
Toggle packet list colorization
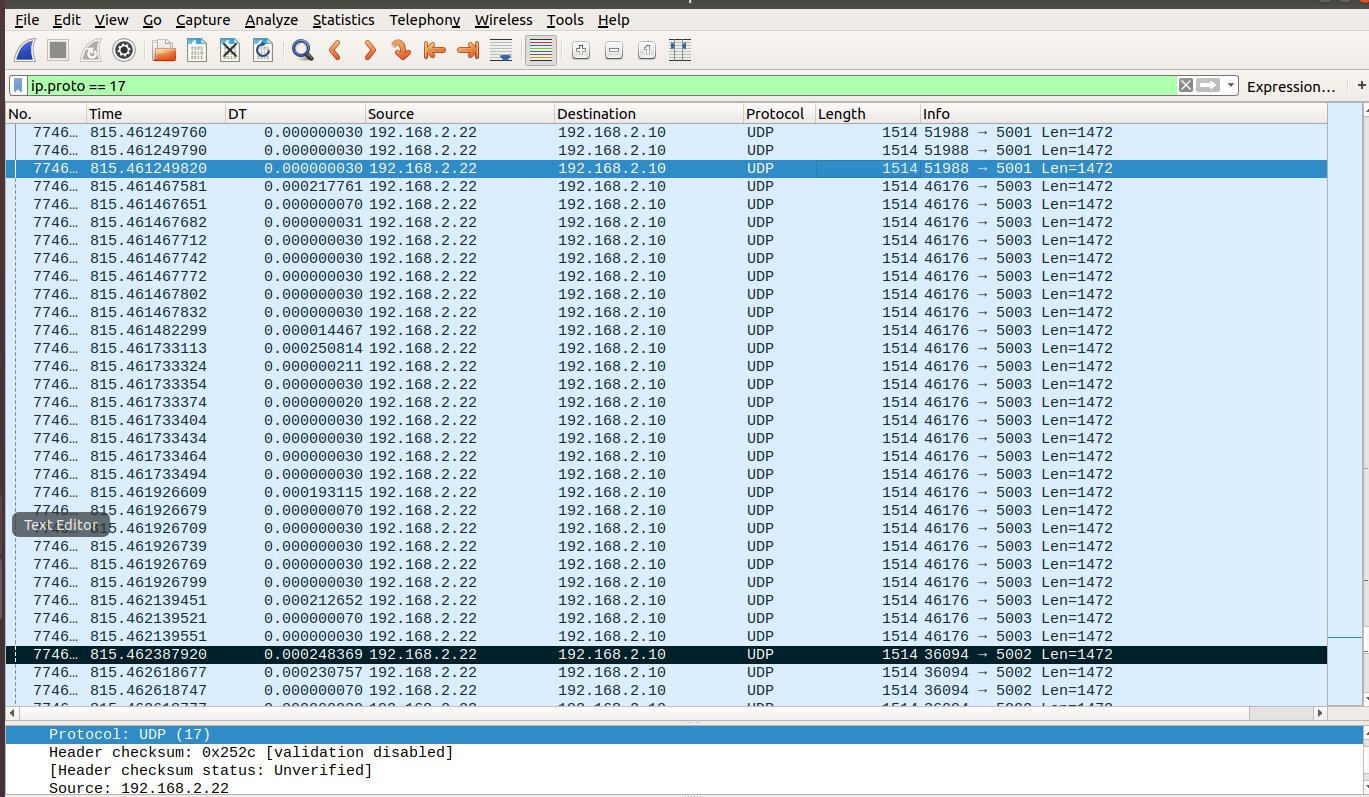(x=540, y=50)
